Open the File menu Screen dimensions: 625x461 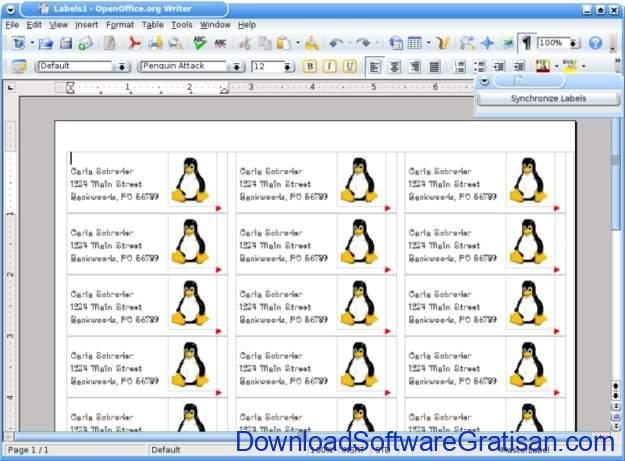(12, 25)
